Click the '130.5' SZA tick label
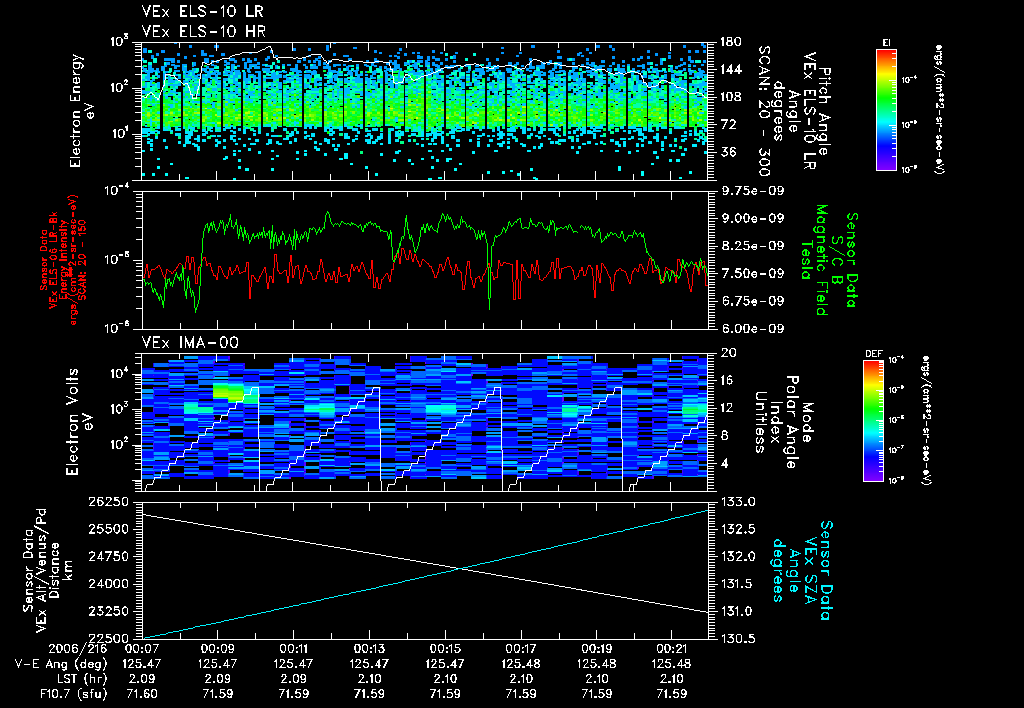This screenshot has height=708, width=1024. click(737, 639)
